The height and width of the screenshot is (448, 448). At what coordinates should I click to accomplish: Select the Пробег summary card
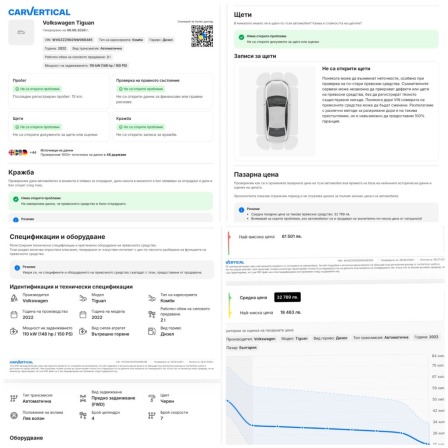[58, 91]
